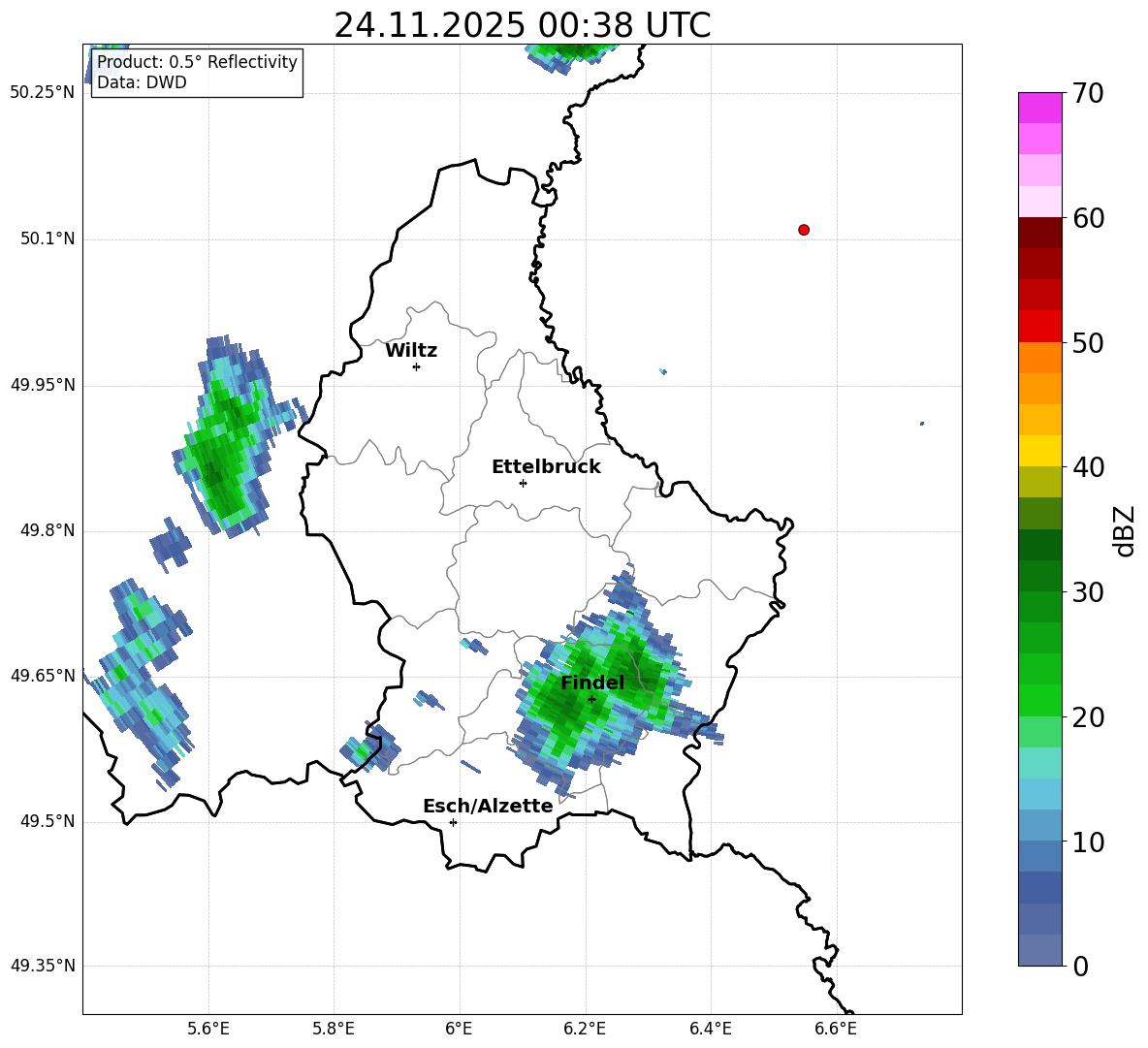Image resolution: width=1148 pixels, height=1048 pixels.
Task: Click the 49.5°N latitude label
Action: [47, 821]
